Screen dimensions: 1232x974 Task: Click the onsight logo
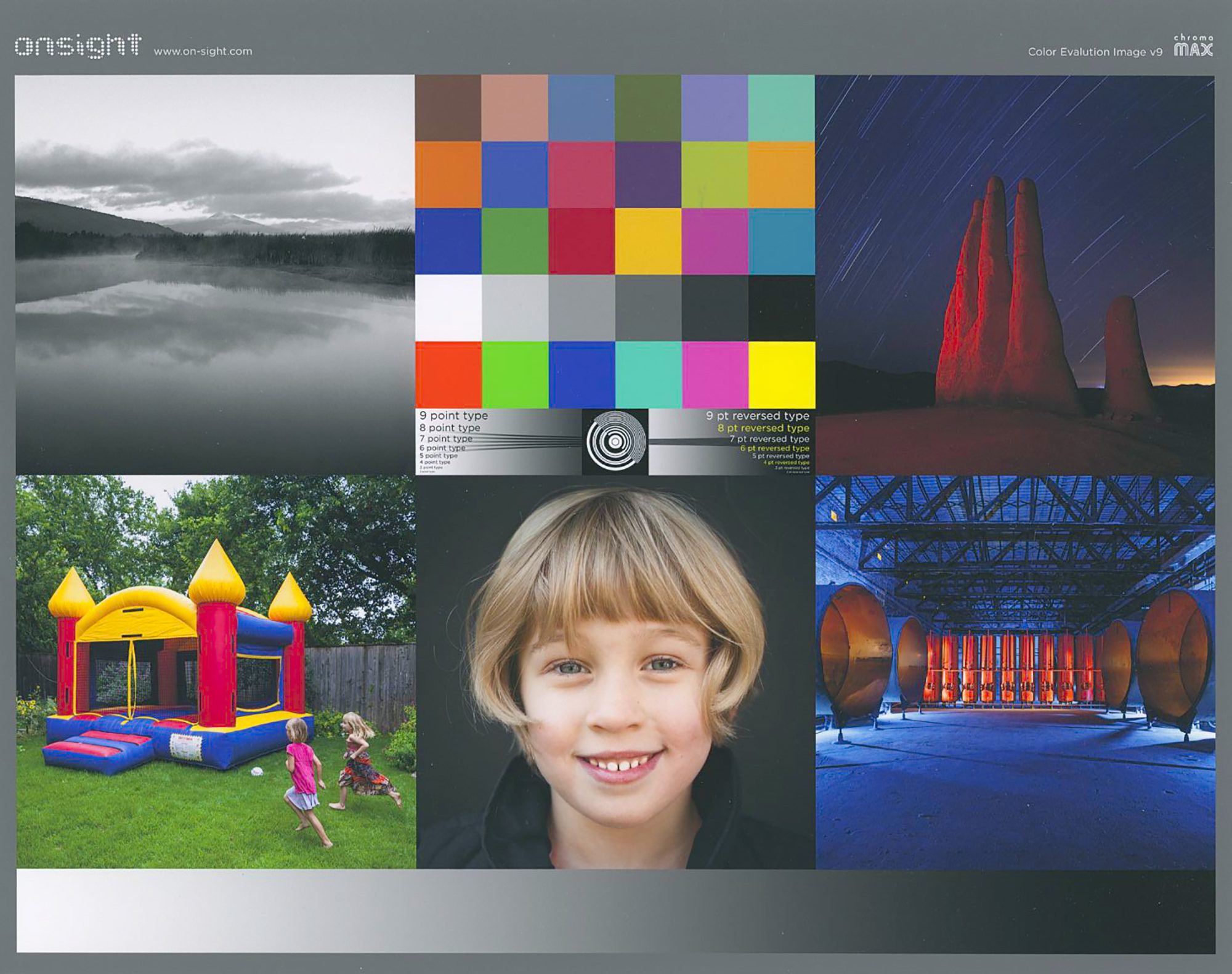point(78,47)
